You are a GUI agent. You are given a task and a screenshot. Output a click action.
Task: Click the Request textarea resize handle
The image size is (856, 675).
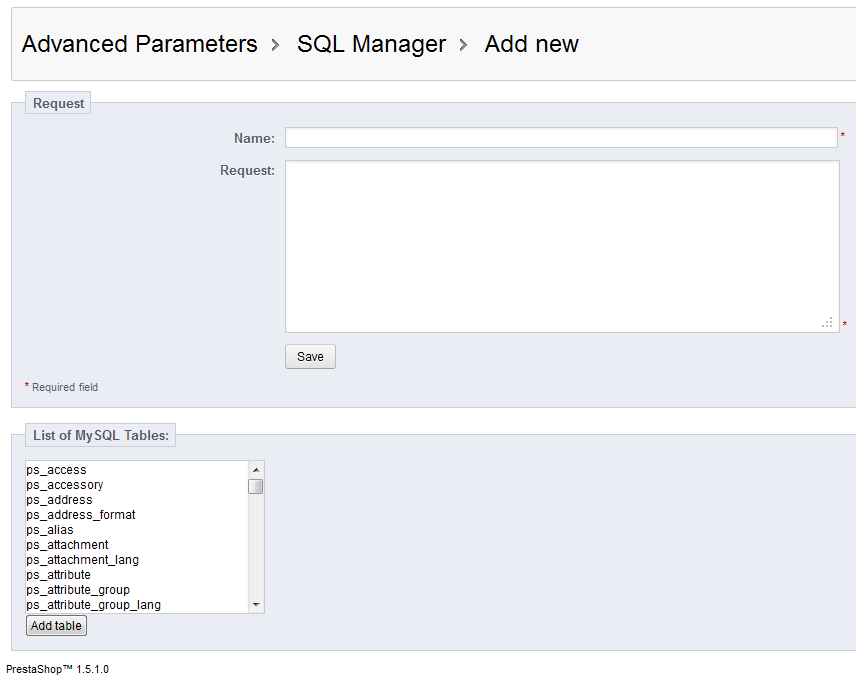click(x=828, y=322)
